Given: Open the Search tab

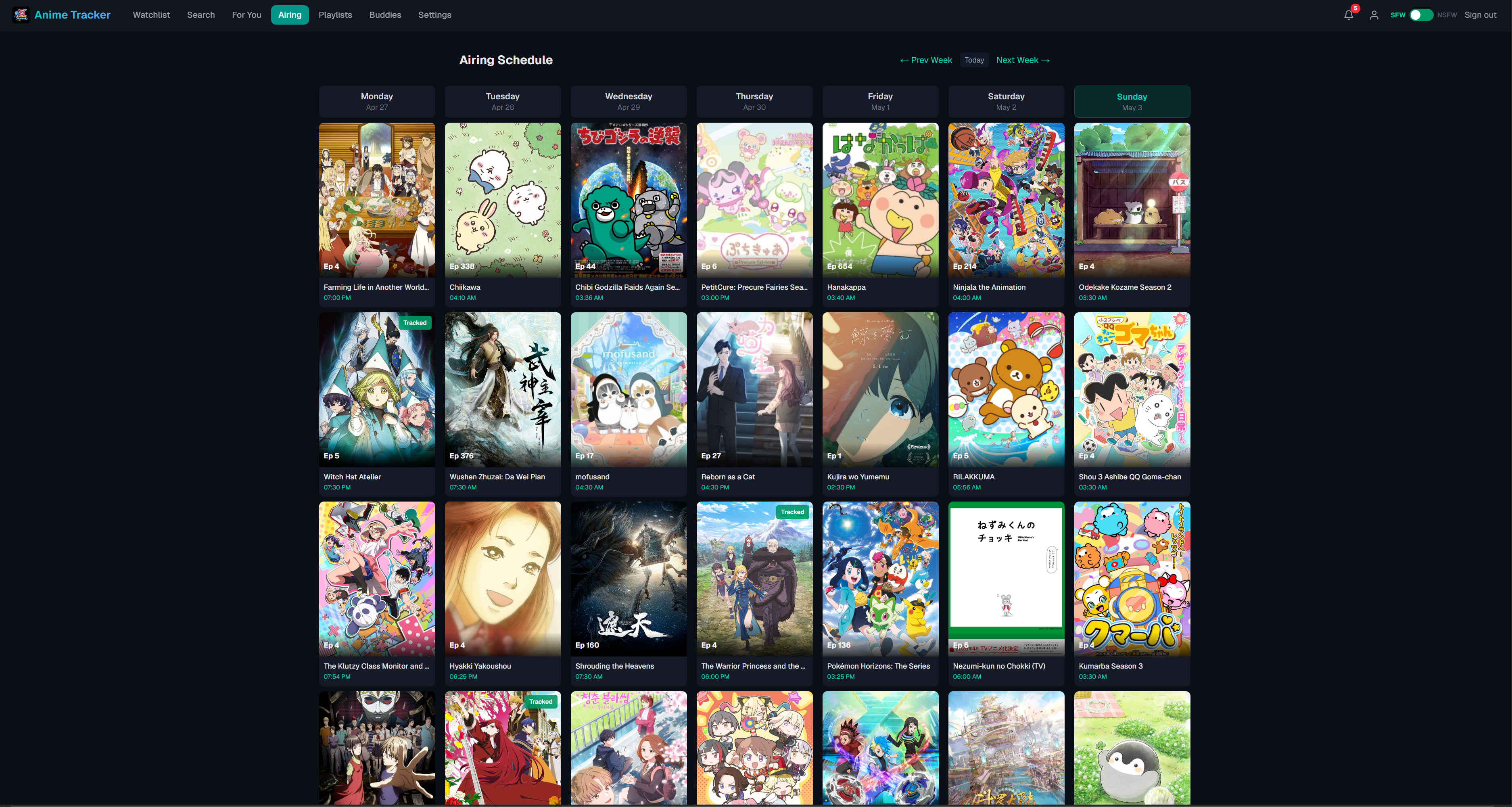Looking at the screenshot, I should coord(201,15).
